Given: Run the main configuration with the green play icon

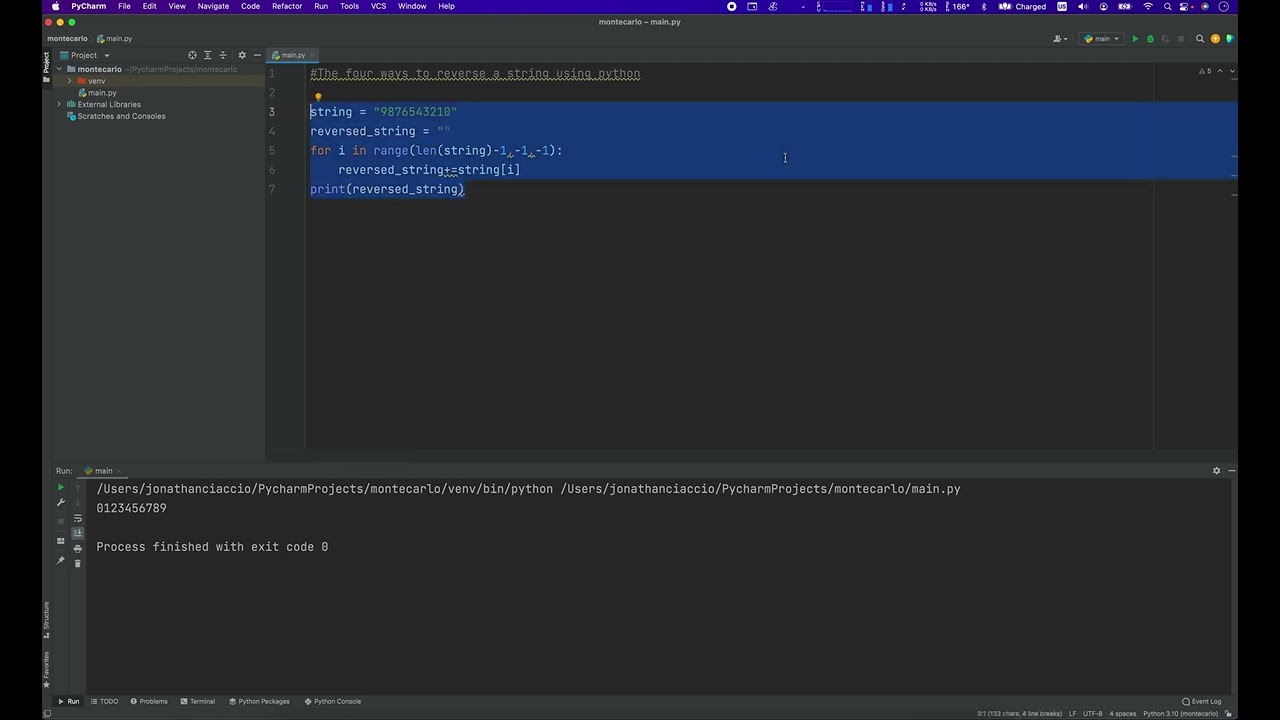Looking at the screenshot, I should pyautogui.click(x=1135, y=39).
